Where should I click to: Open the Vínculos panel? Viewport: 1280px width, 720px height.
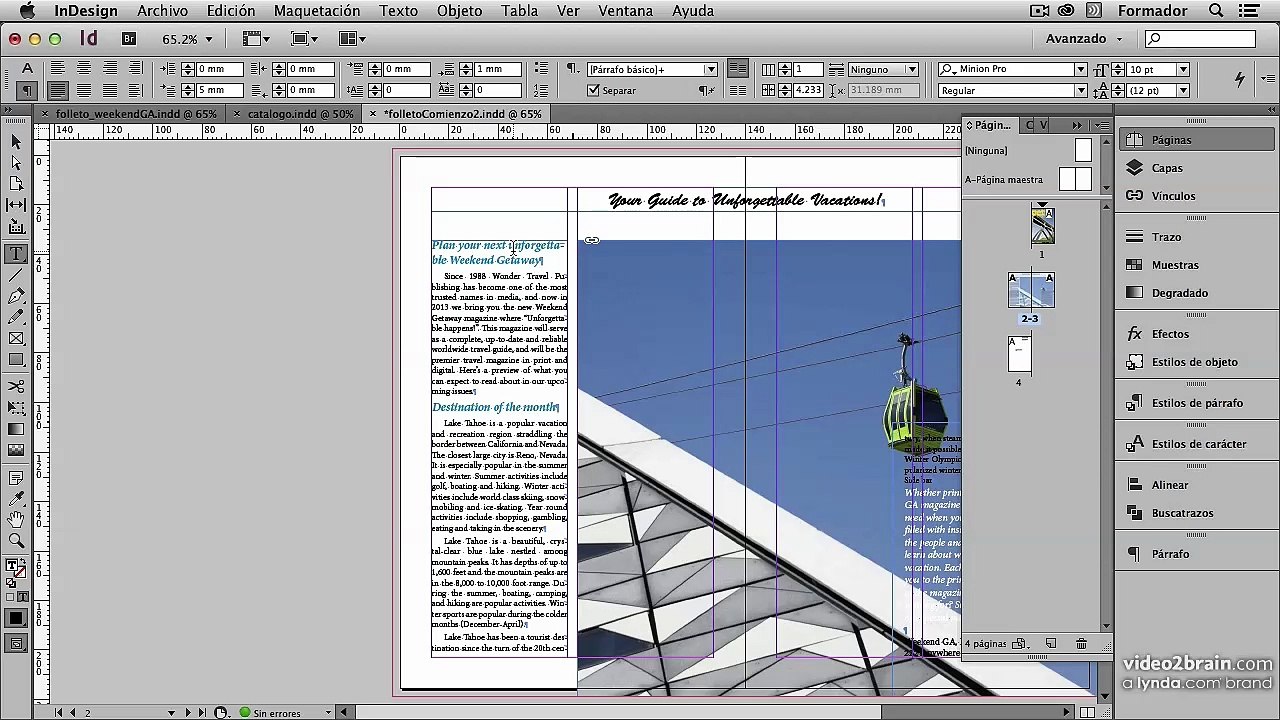[1173, 196]
